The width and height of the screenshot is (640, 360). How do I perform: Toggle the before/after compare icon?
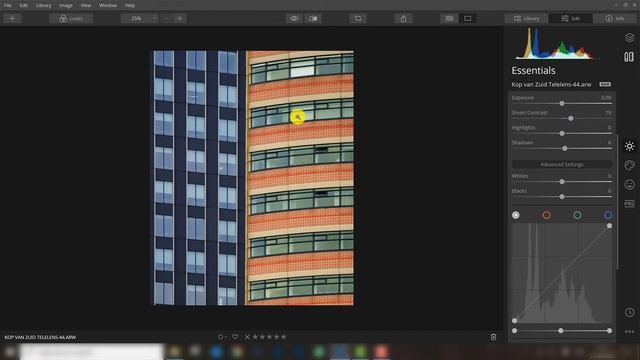coord(313,18)
